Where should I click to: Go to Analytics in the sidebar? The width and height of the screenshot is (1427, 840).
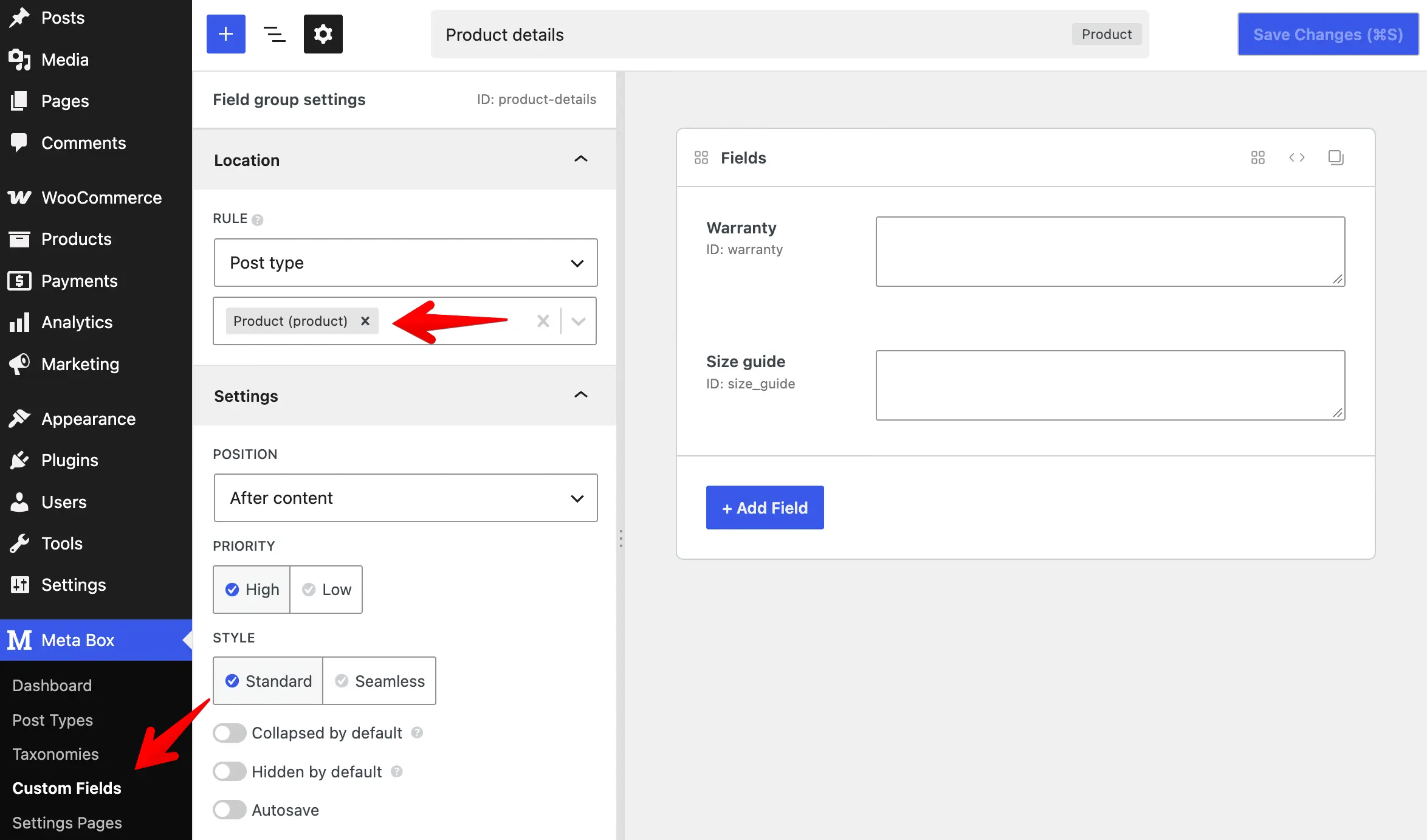tap(96, 322)
